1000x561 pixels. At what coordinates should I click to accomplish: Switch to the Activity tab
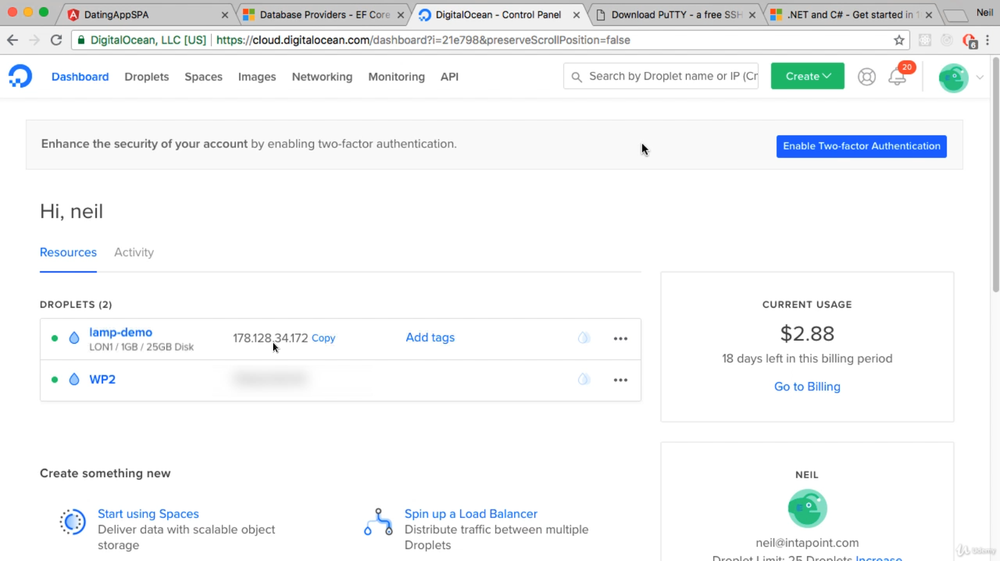pos(134,252)
